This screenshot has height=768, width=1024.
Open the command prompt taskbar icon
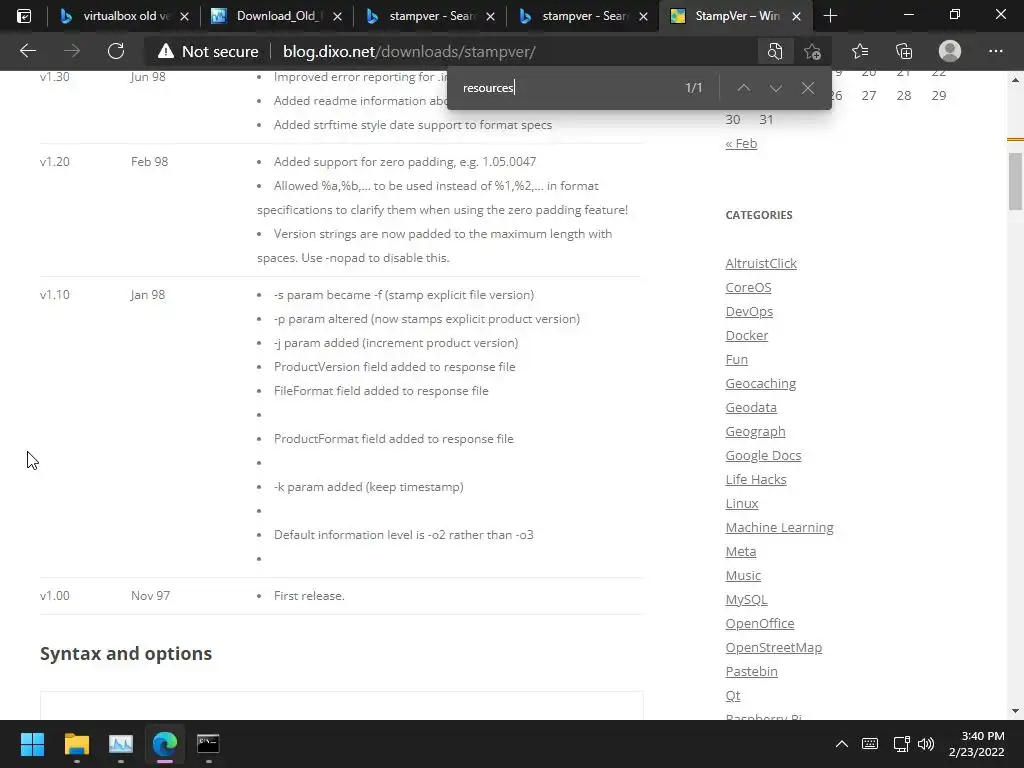pyautogui.click(x=208, y=744)
